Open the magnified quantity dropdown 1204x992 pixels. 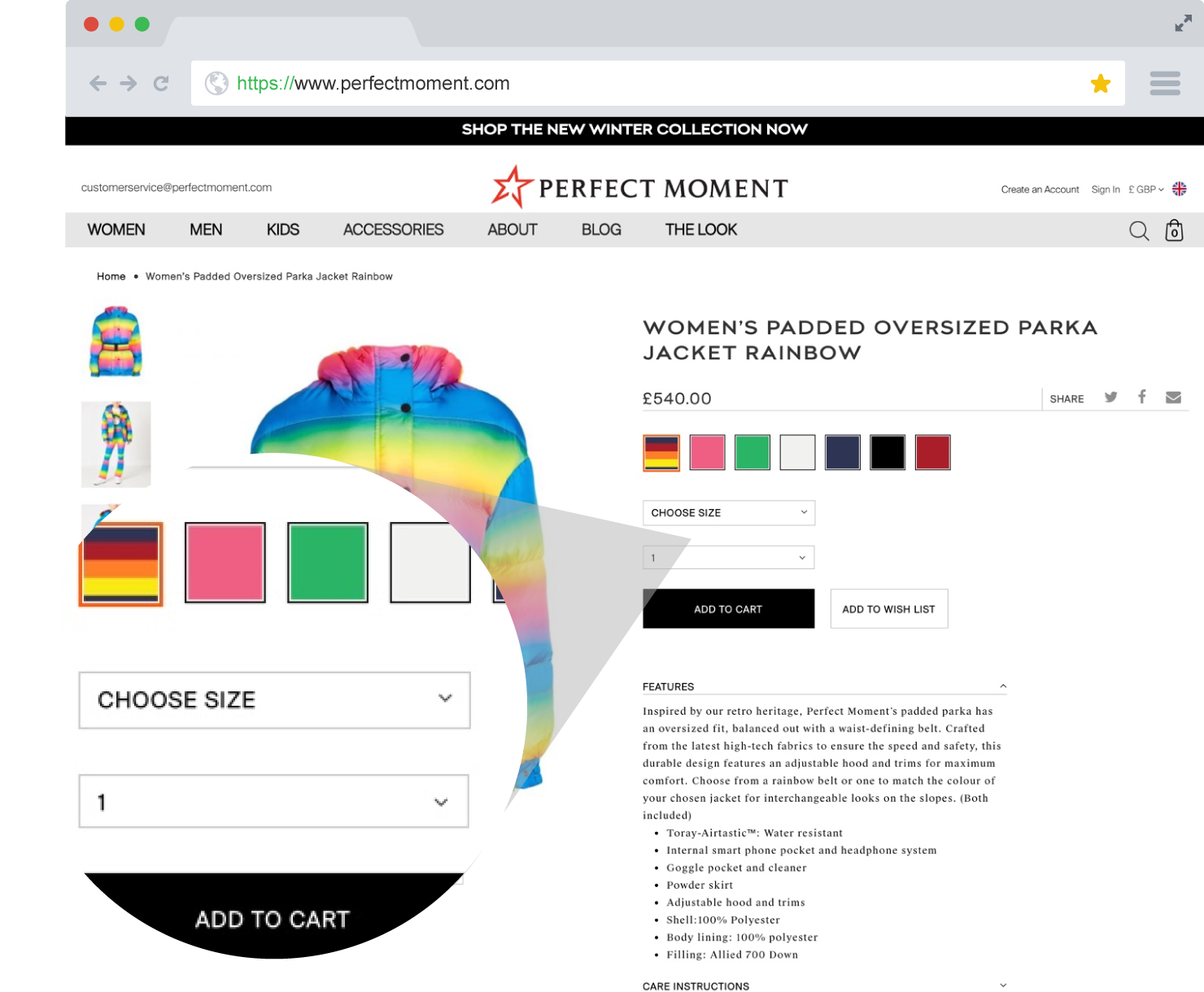click(x=273, y=802)
